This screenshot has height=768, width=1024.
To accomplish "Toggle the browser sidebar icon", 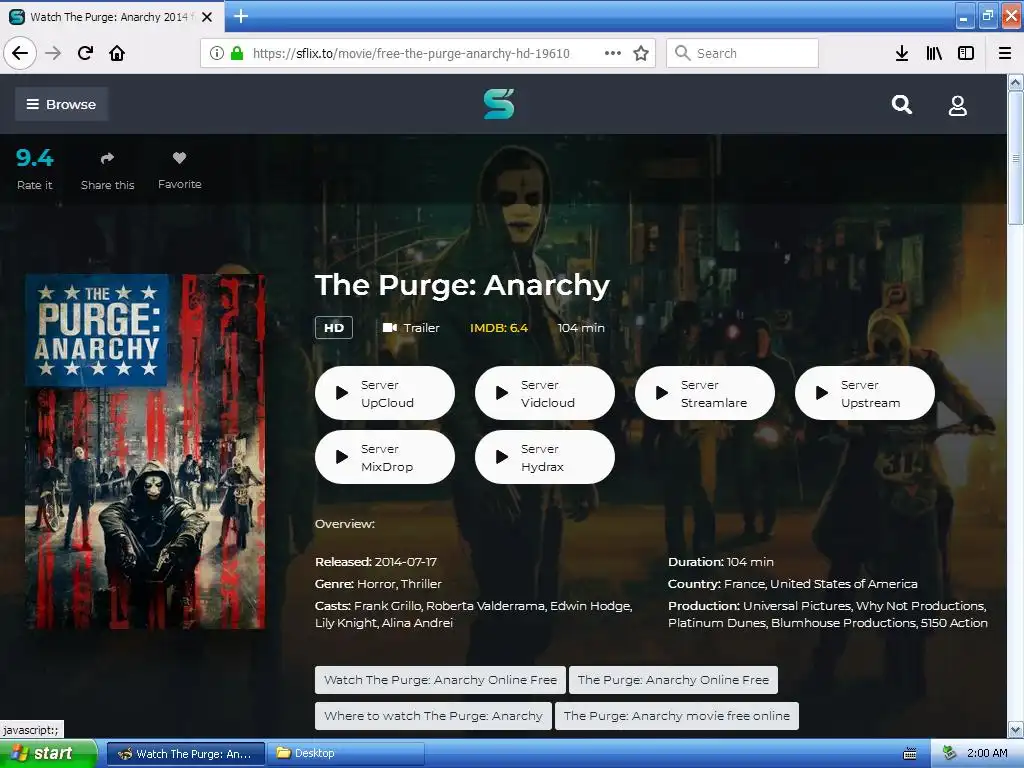I will [x=966, y=53].
